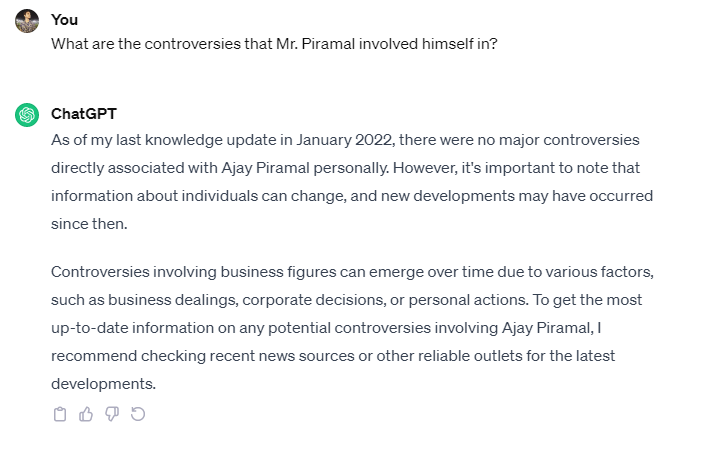Click the line starting "As of my last knowledge"
The width and height of the screenshot is (702, 451).
click(345, 139)
